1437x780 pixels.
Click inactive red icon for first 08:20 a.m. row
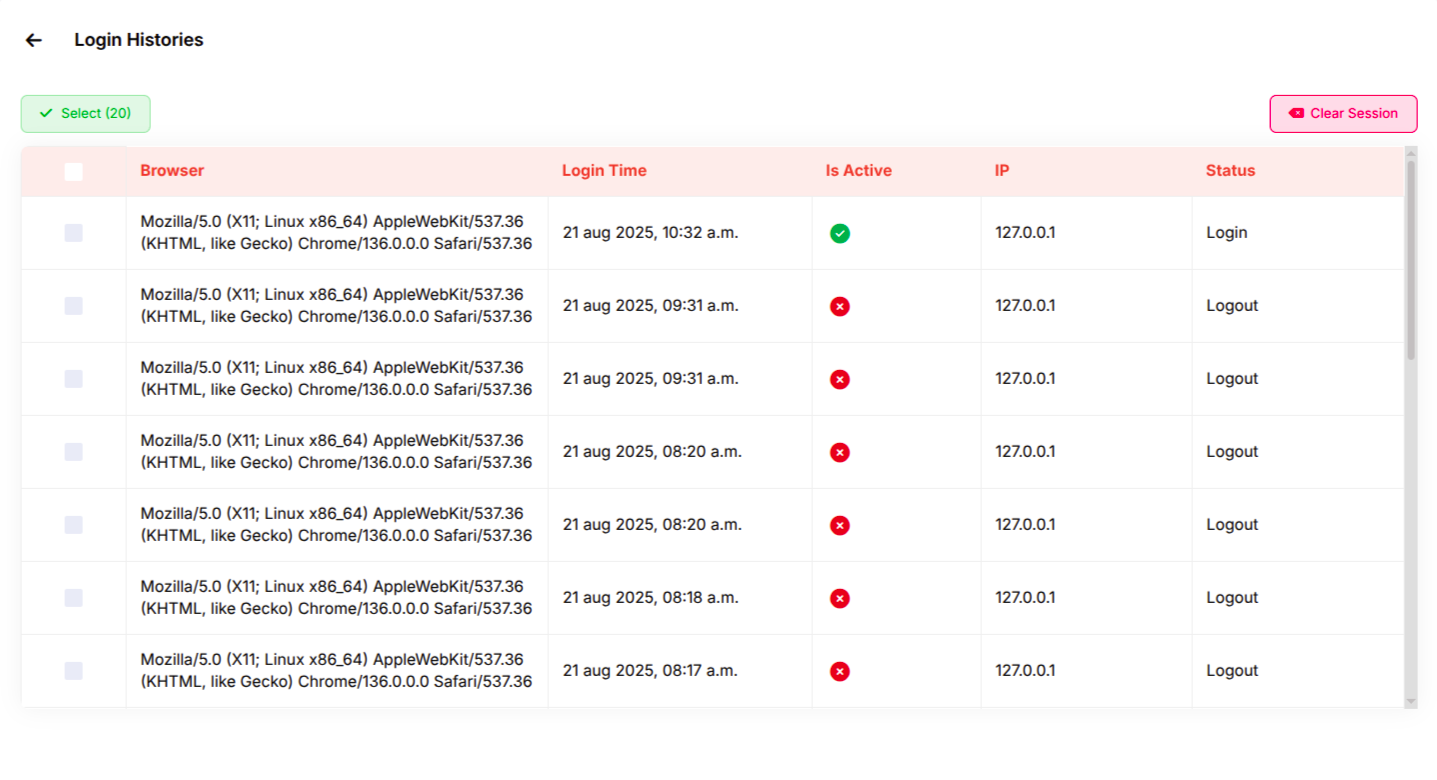tap(840, 452)
